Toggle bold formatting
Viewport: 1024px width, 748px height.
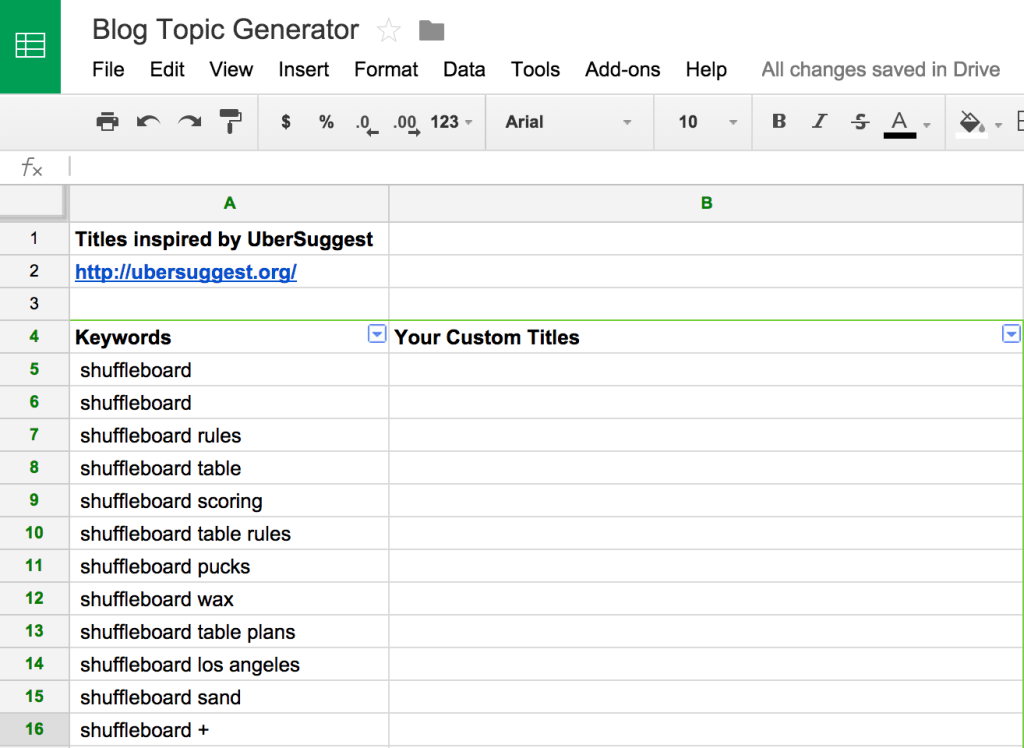pyautogui.click(x=778, y=122)
